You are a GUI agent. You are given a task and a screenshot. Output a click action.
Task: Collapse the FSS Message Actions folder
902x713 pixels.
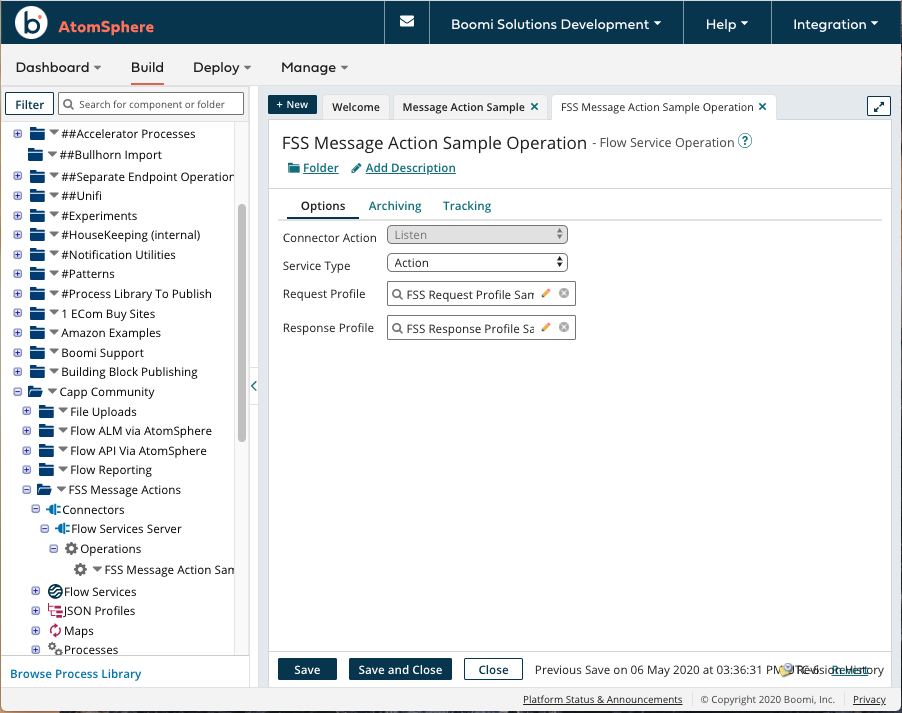click(x=26, y=490)
